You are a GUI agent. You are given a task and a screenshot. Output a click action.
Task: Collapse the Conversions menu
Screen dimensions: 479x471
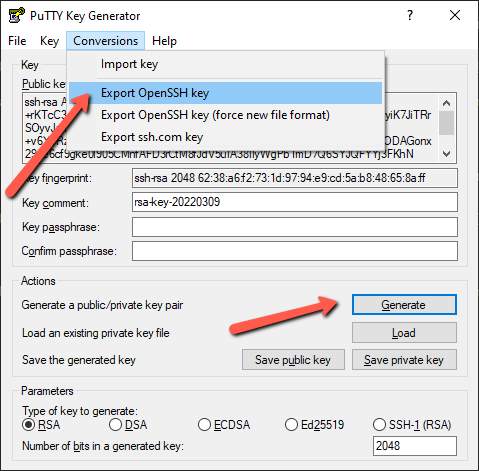(x=105, y=41)
